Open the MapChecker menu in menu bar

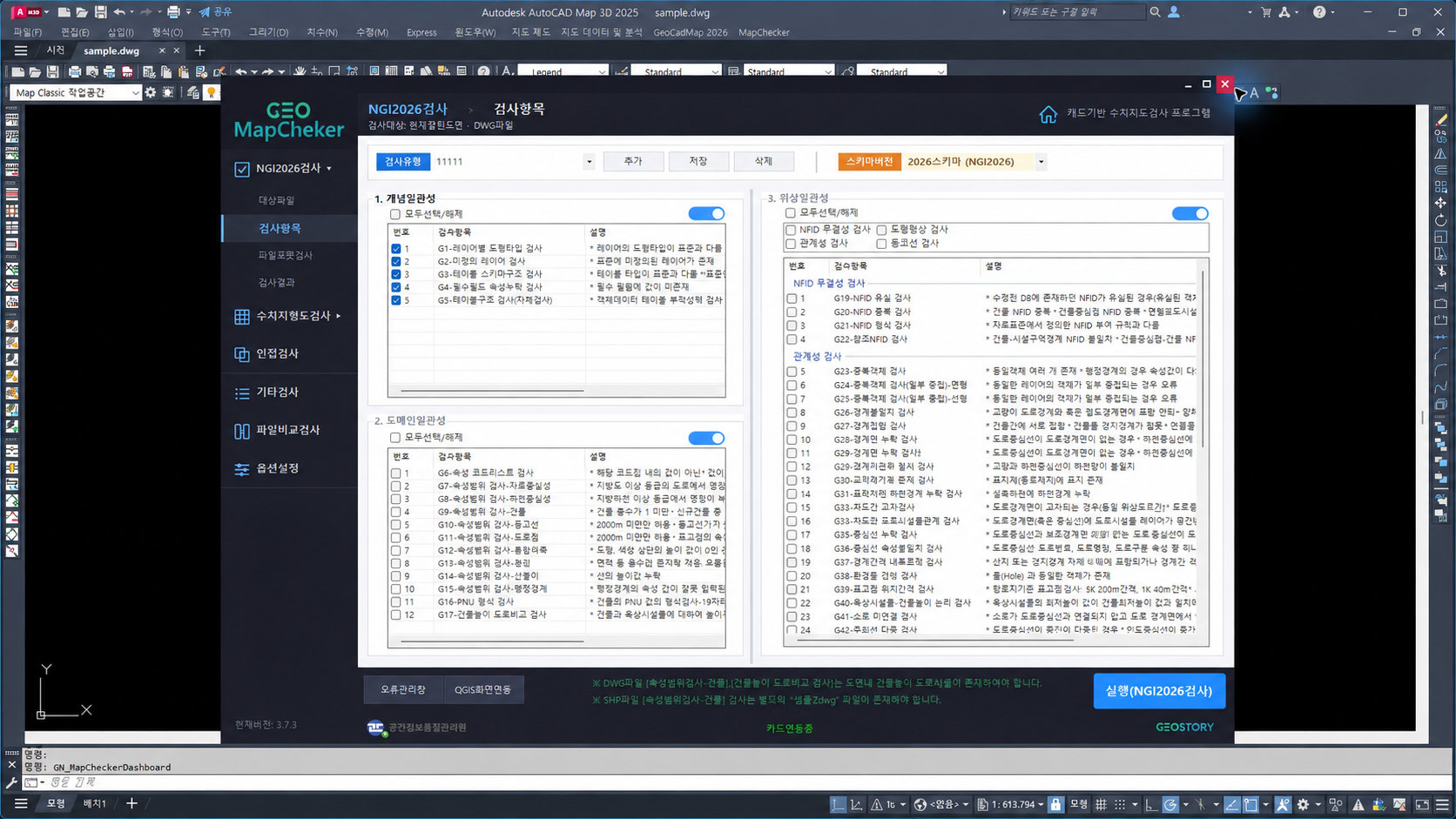tap(764, 32)
